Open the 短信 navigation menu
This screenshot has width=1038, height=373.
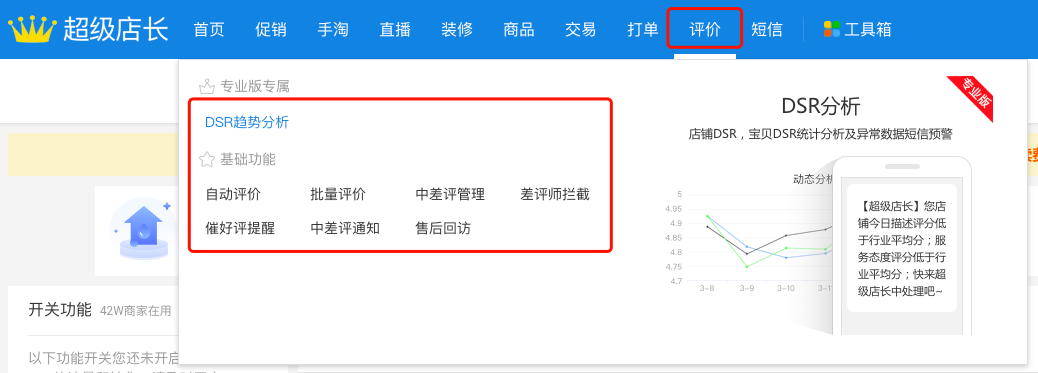[x=767, y=29]
